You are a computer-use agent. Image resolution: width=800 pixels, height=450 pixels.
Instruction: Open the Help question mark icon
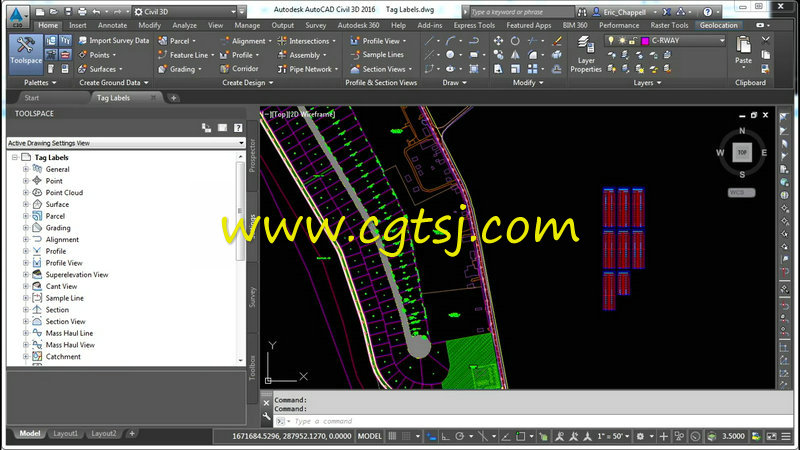tap(707, 11)
